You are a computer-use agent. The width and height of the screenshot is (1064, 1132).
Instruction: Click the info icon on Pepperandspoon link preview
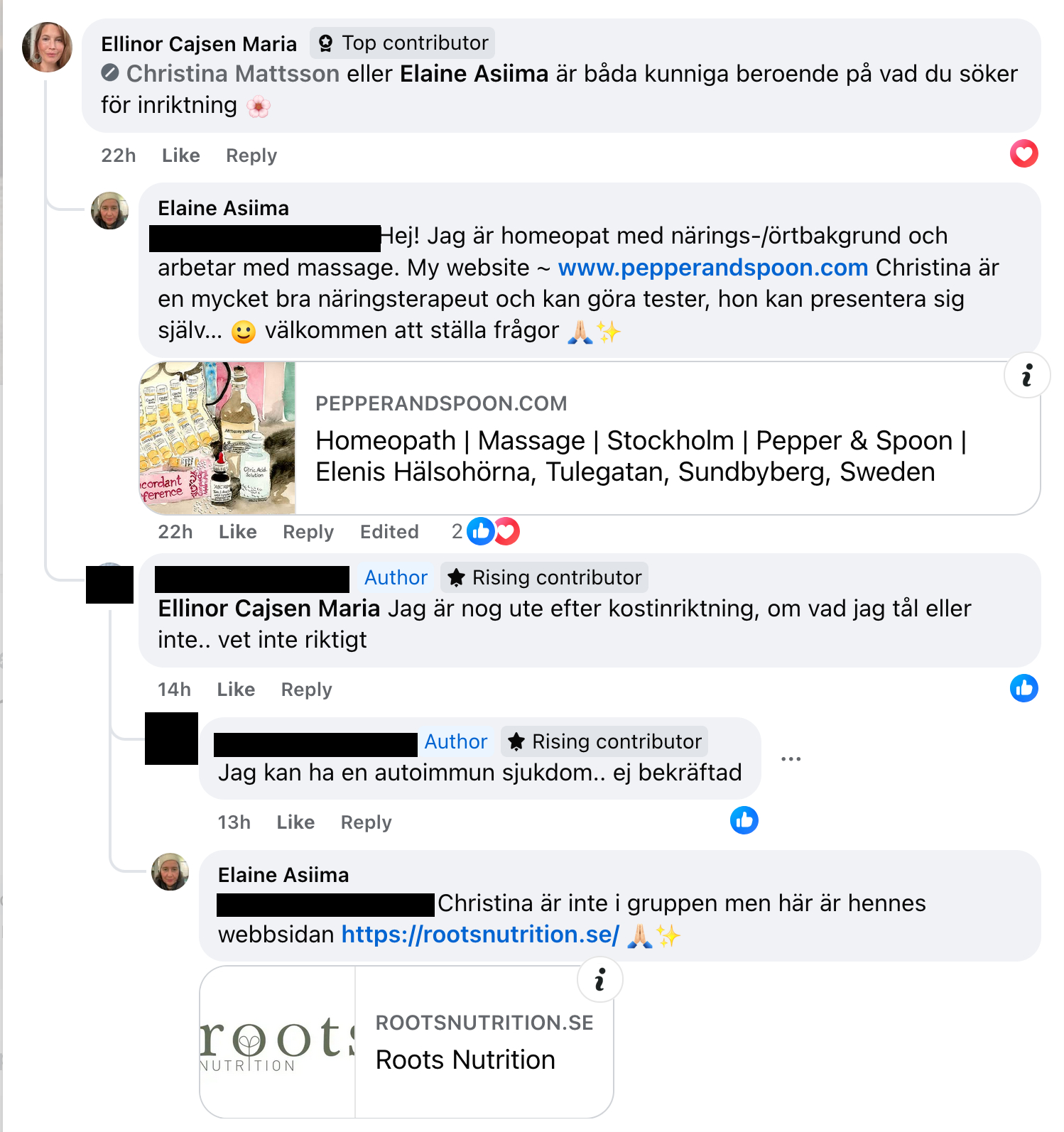(x=1027, y=375)
